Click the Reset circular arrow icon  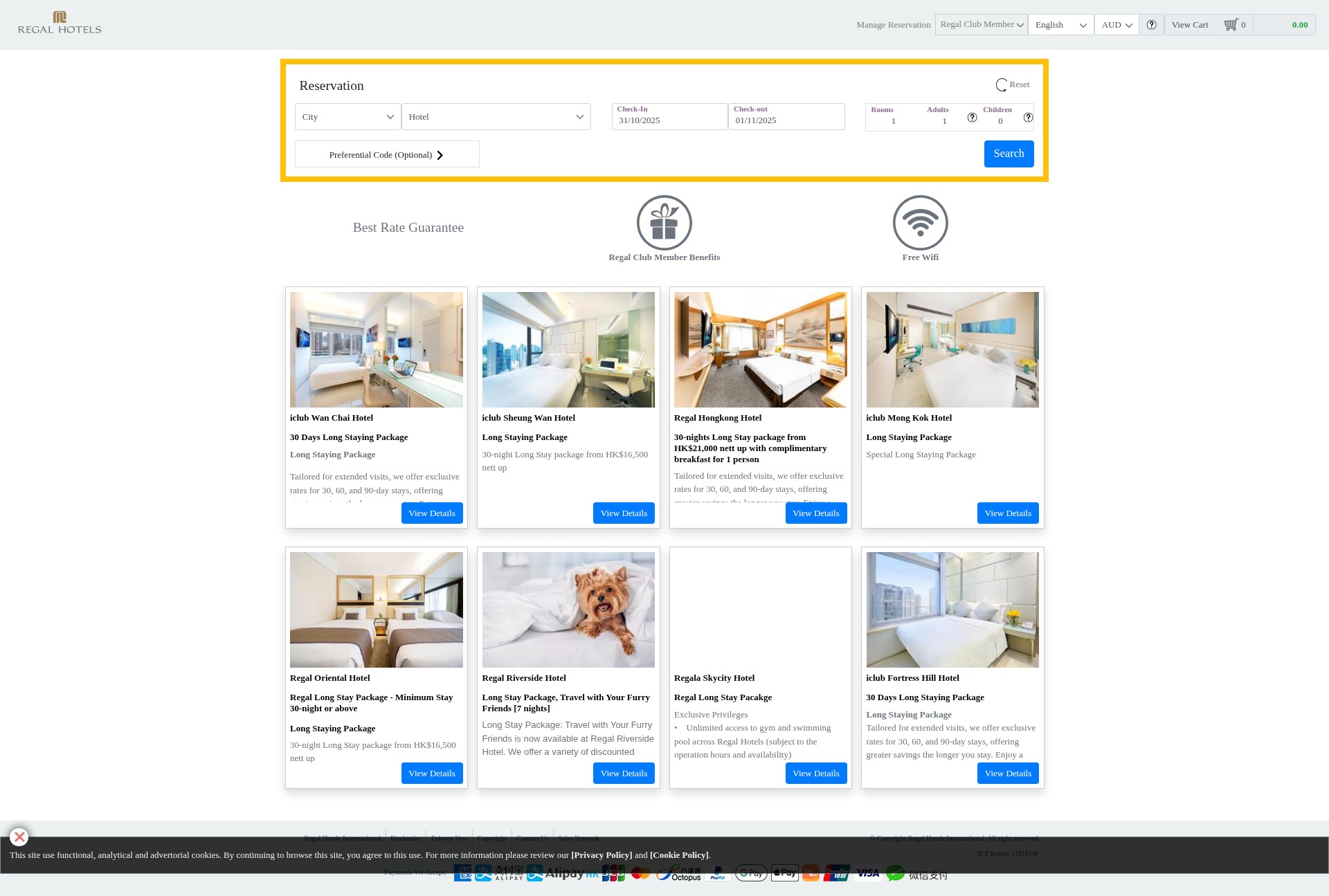click(x=1001, y=85)
